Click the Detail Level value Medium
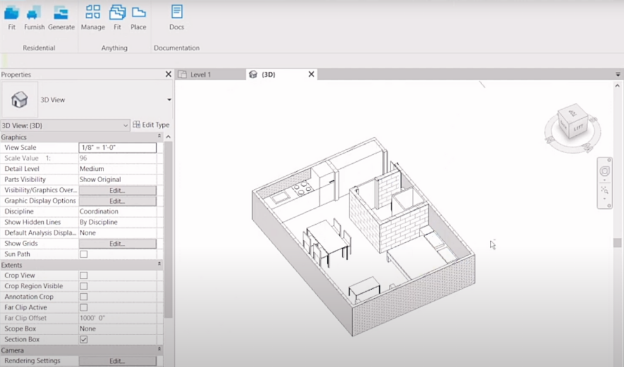The width and height of the screenshot is (624, 368). (92, 169)
